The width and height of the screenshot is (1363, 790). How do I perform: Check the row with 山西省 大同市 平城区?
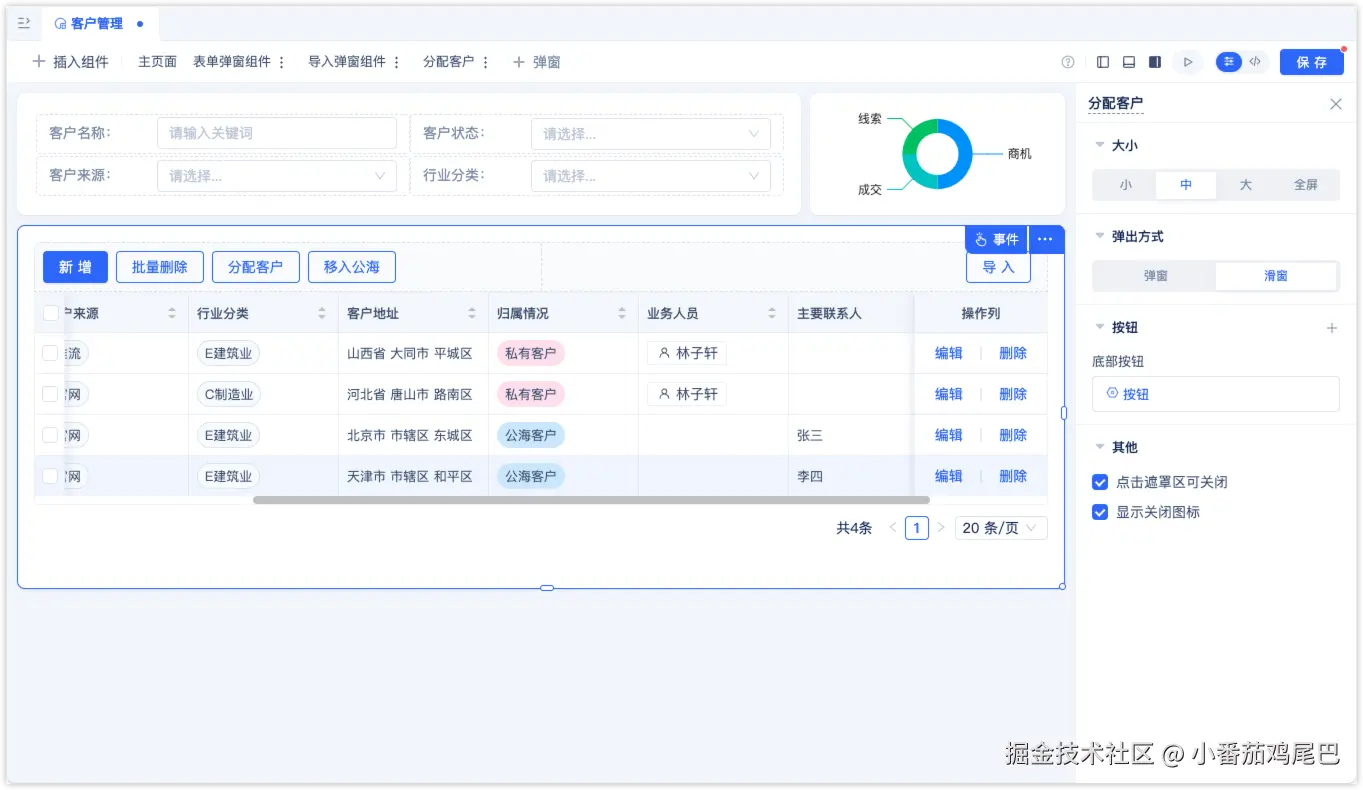[50, 353]
